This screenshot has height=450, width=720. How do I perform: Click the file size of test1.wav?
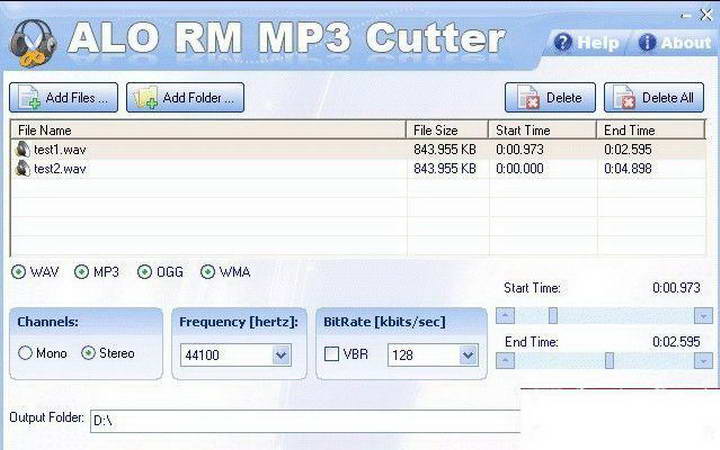tap(444, 149)
